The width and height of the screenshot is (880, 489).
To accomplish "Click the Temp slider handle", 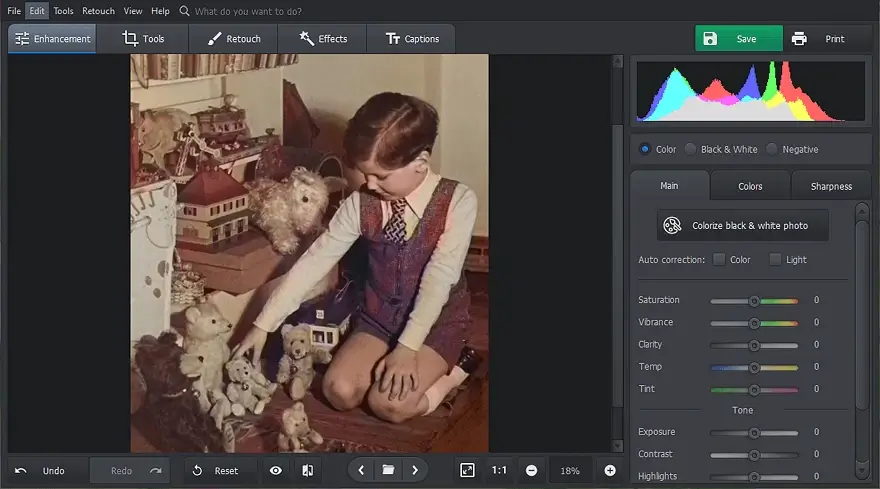I will [x=754, y=368].
